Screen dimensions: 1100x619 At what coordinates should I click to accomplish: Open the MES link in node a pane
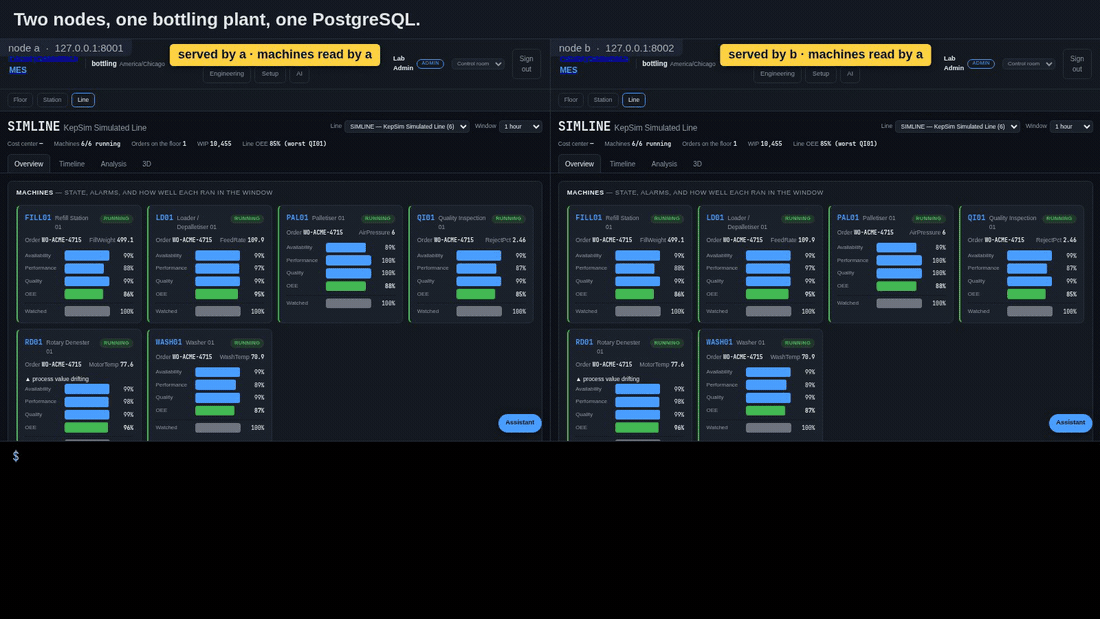18,70
